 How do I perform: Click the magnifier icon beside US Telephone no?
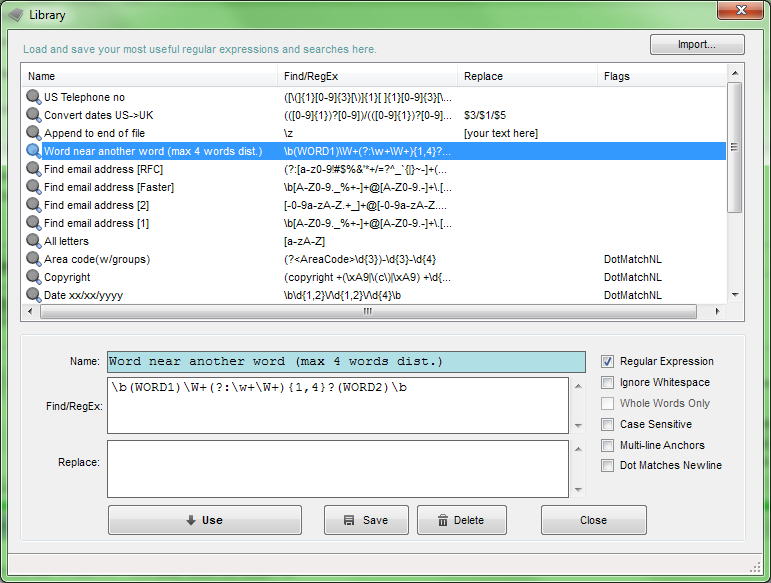click(x=33, y=97)
